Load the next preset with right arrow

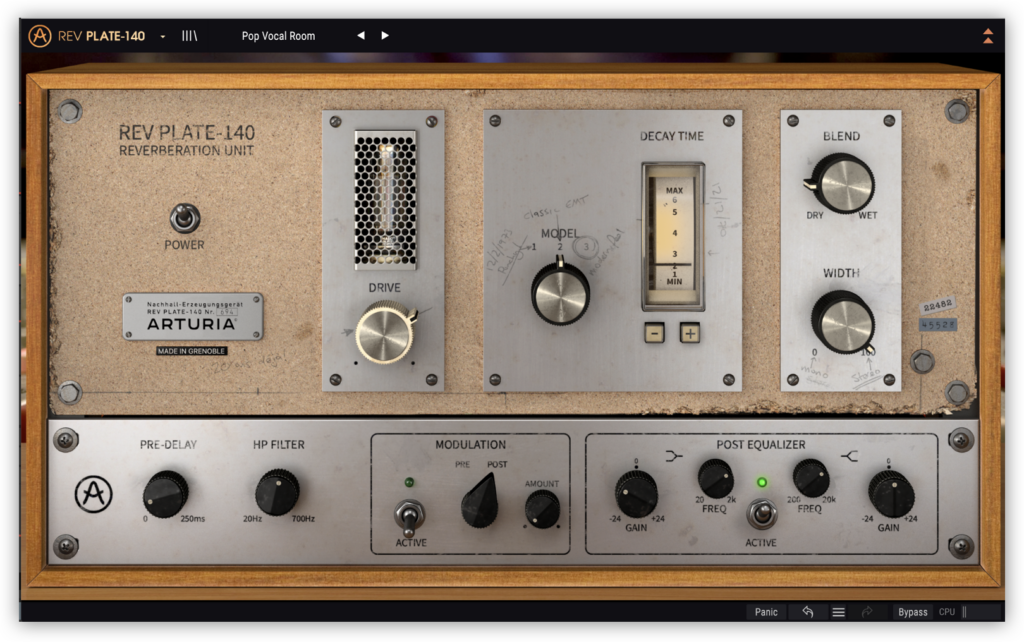385,36
